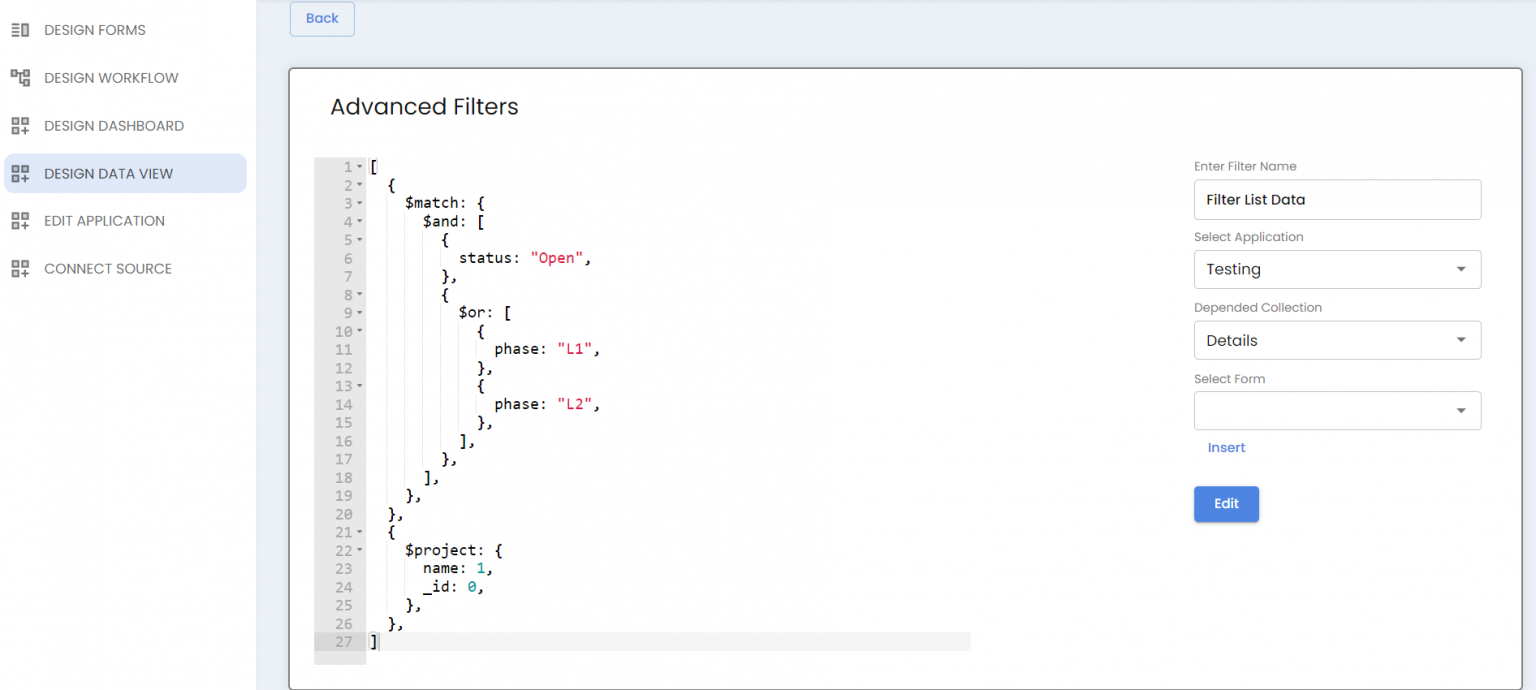This screenshot has height=690, width=1536.
Task: Click inside the Enter Filter Name field
Action: point(1337,199)
